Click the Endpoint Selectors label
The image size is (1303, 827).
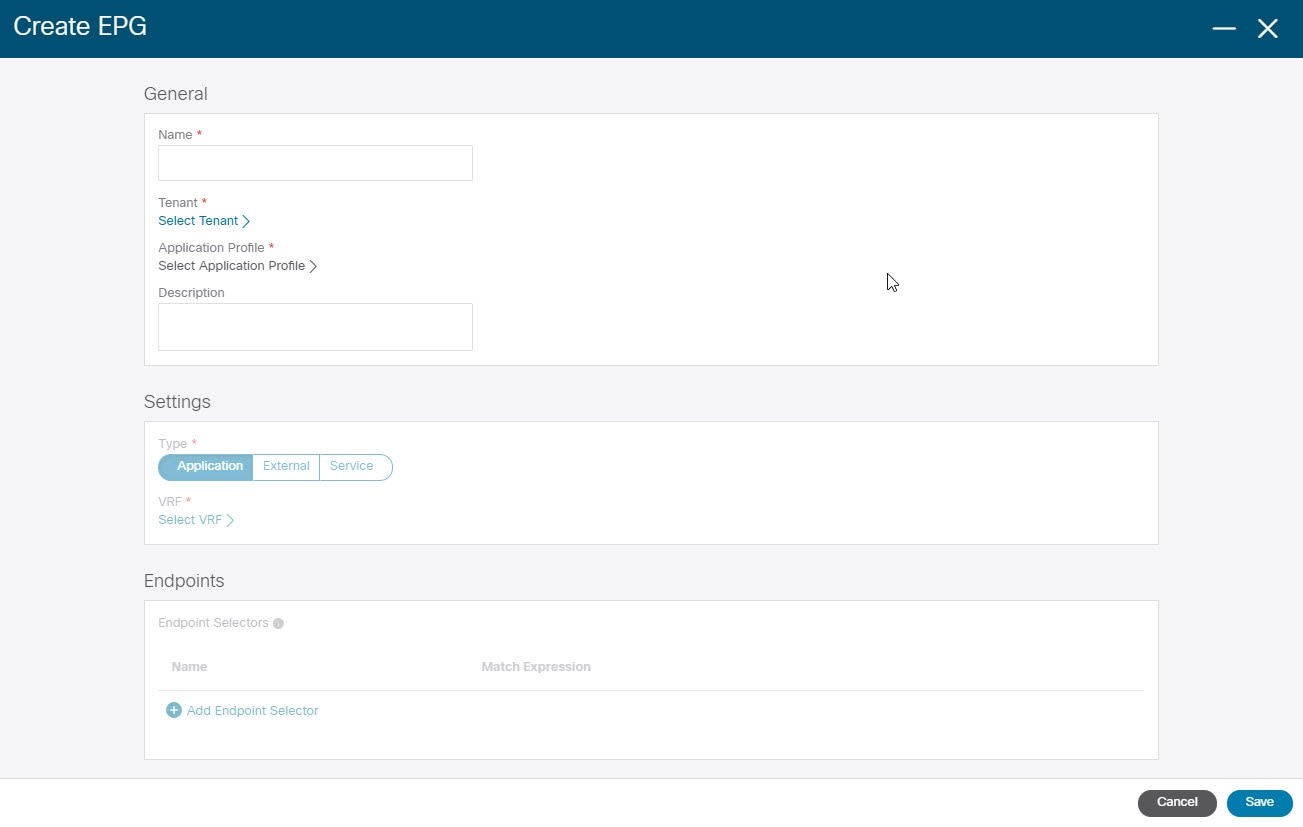click(213, 623)
